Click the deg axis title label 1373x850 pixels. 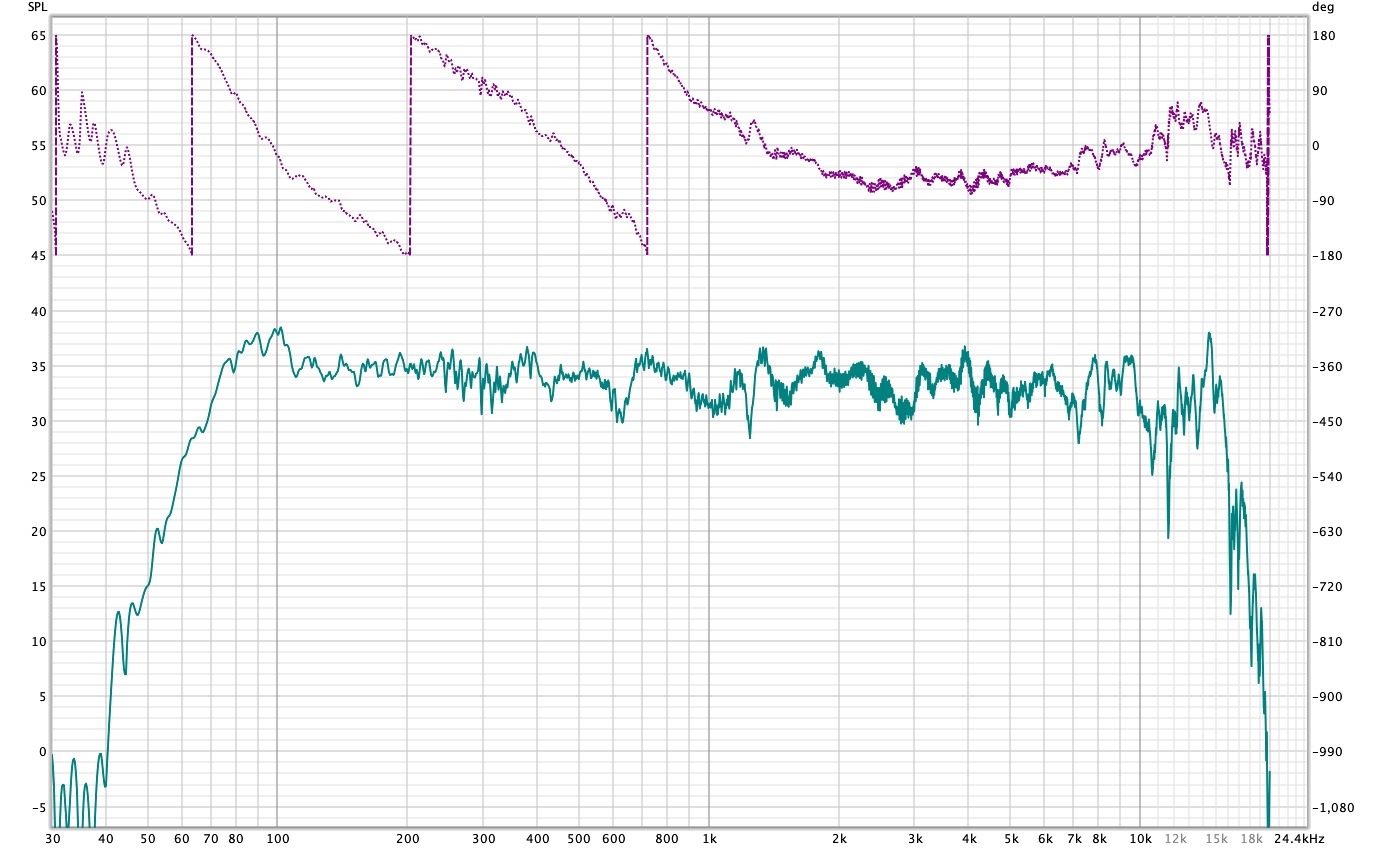click(1322, 7)
